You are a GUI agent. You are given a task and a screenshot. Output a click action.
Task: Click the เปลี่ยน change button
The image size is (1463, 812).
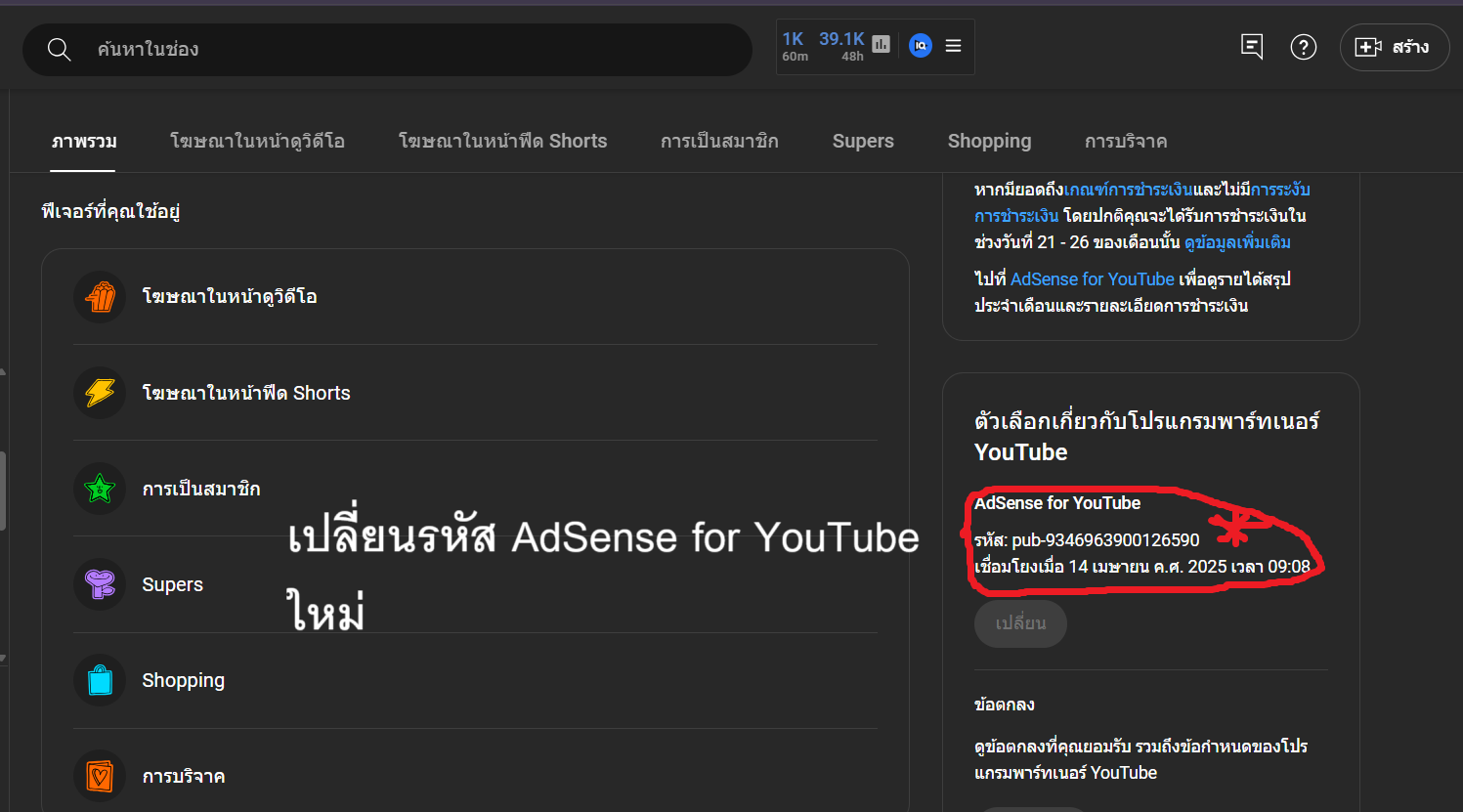pos(1020,623)
